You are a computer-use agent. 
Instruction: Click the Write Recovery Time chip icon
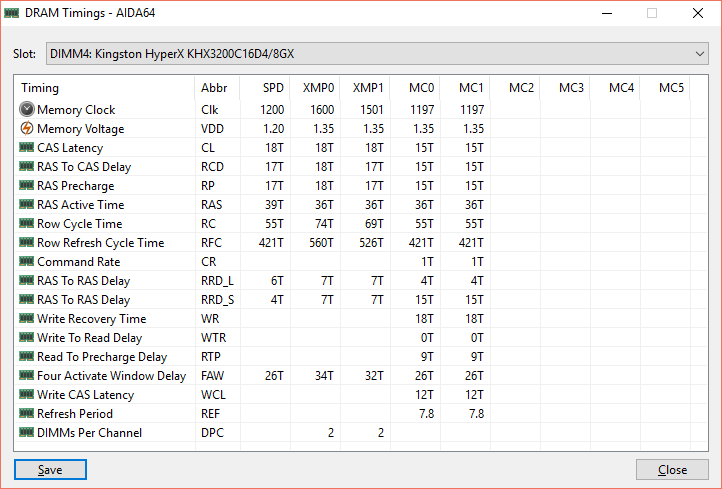click(26, 319)
